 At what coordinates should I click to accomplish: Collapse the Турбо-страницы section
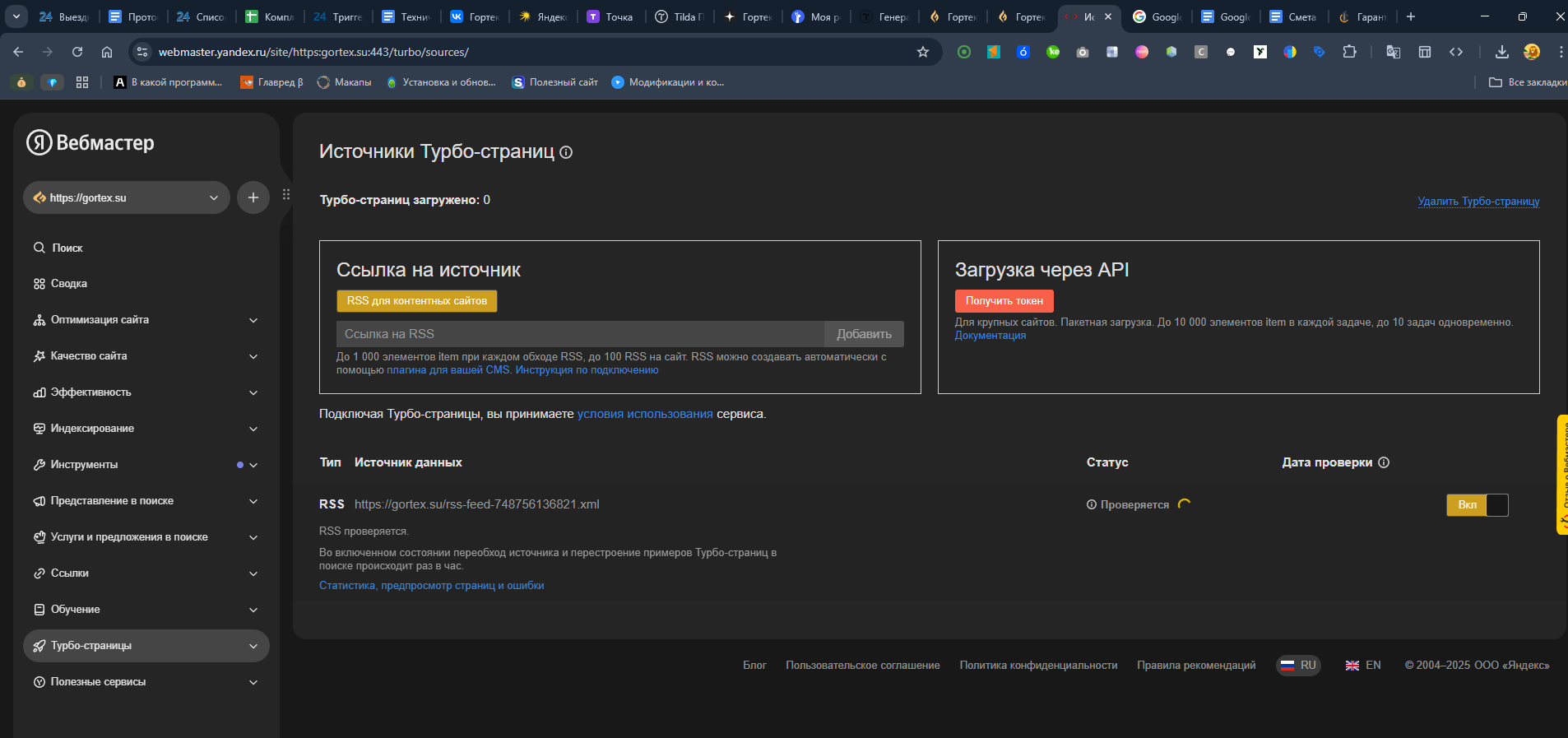coord(146,646)
